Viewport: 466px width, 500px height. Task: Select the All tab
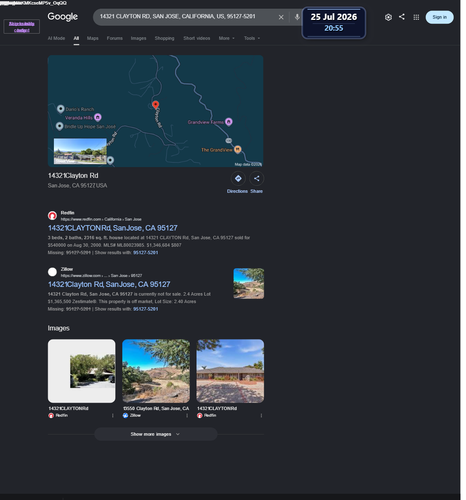(x=77, y=39)
